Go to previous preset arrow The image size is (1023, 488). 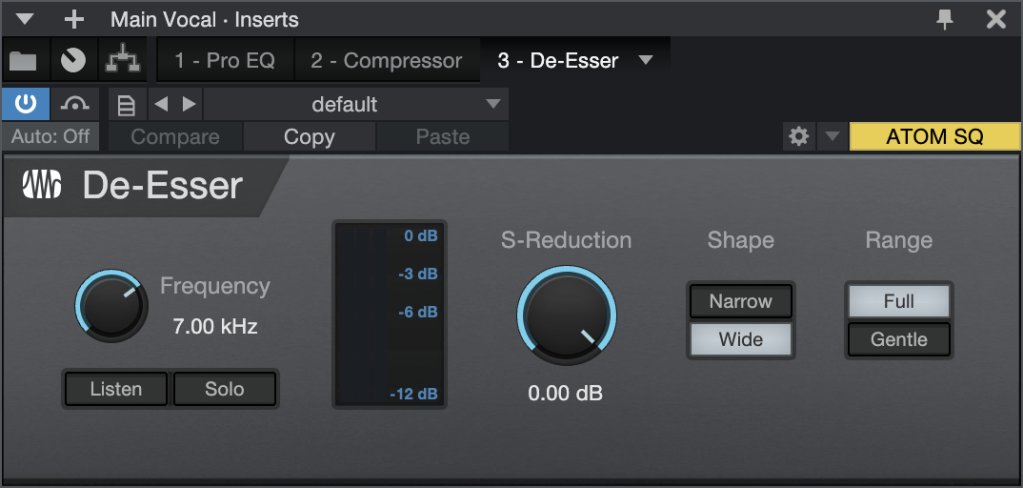(x=158, y=104)
